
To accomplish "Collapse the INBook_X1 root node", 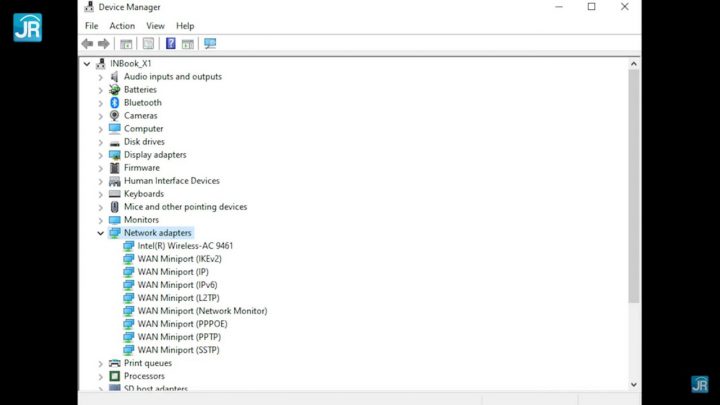I will 87,64.
